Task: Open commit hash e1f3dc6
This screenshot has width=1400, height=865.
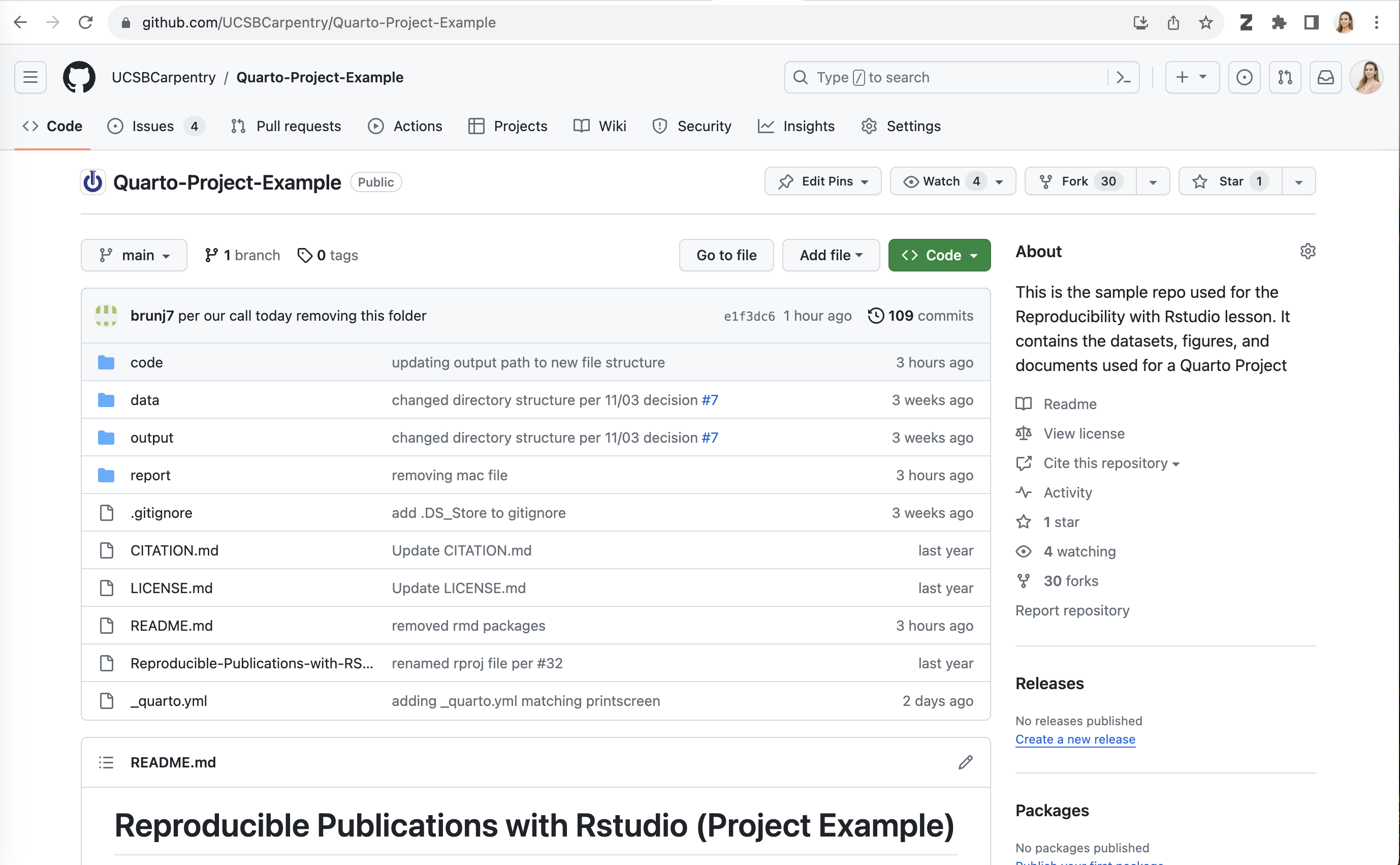Action: point(749,316)
